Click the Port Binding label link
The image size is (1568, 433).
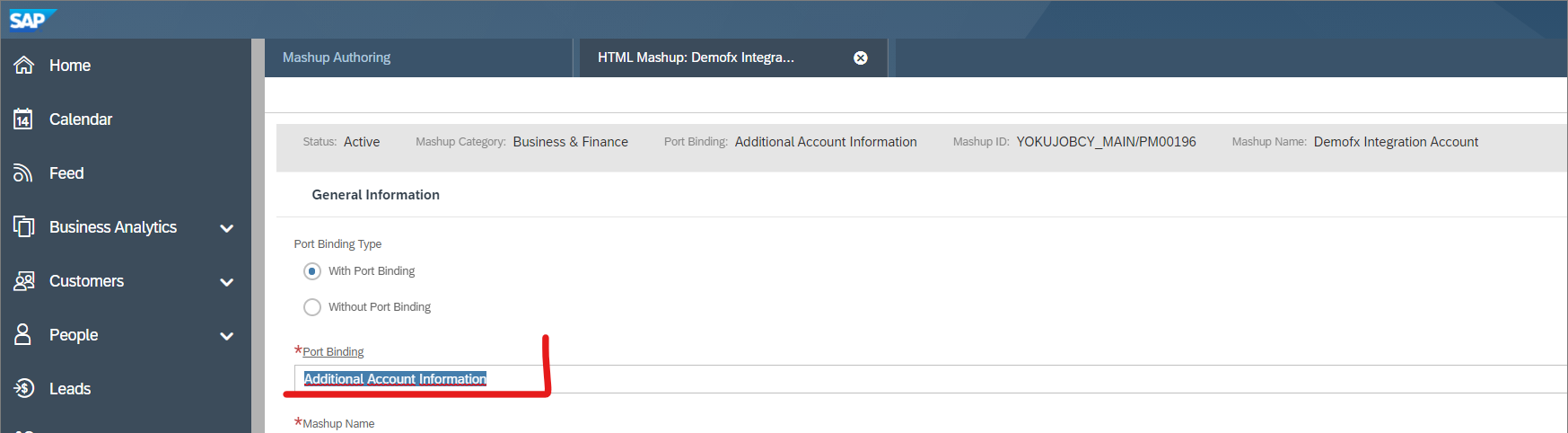(333, 352)
